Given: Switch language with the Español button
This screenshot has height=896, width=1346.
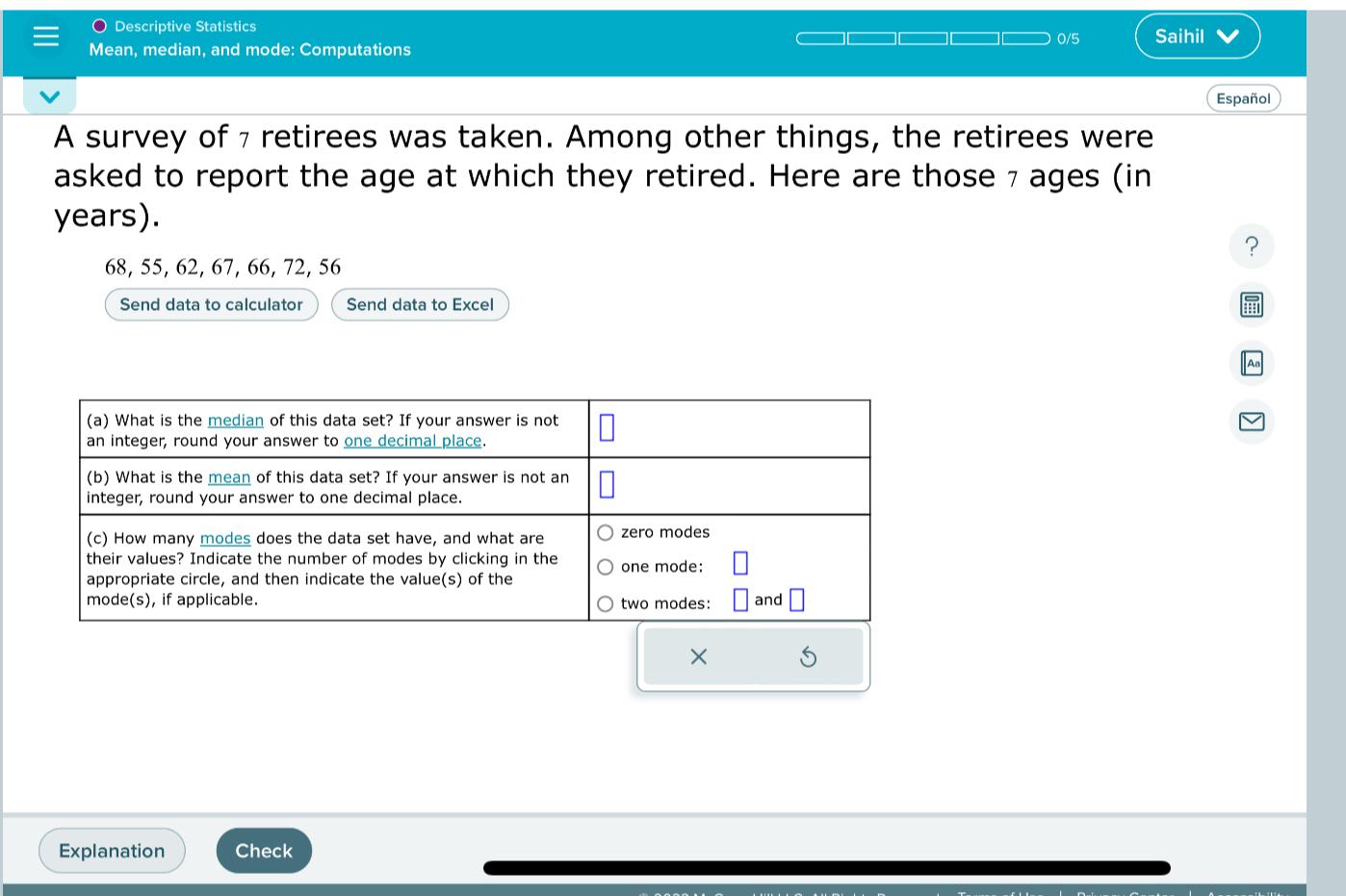Looking at the screenshot, I should [x=1243, y=98].
